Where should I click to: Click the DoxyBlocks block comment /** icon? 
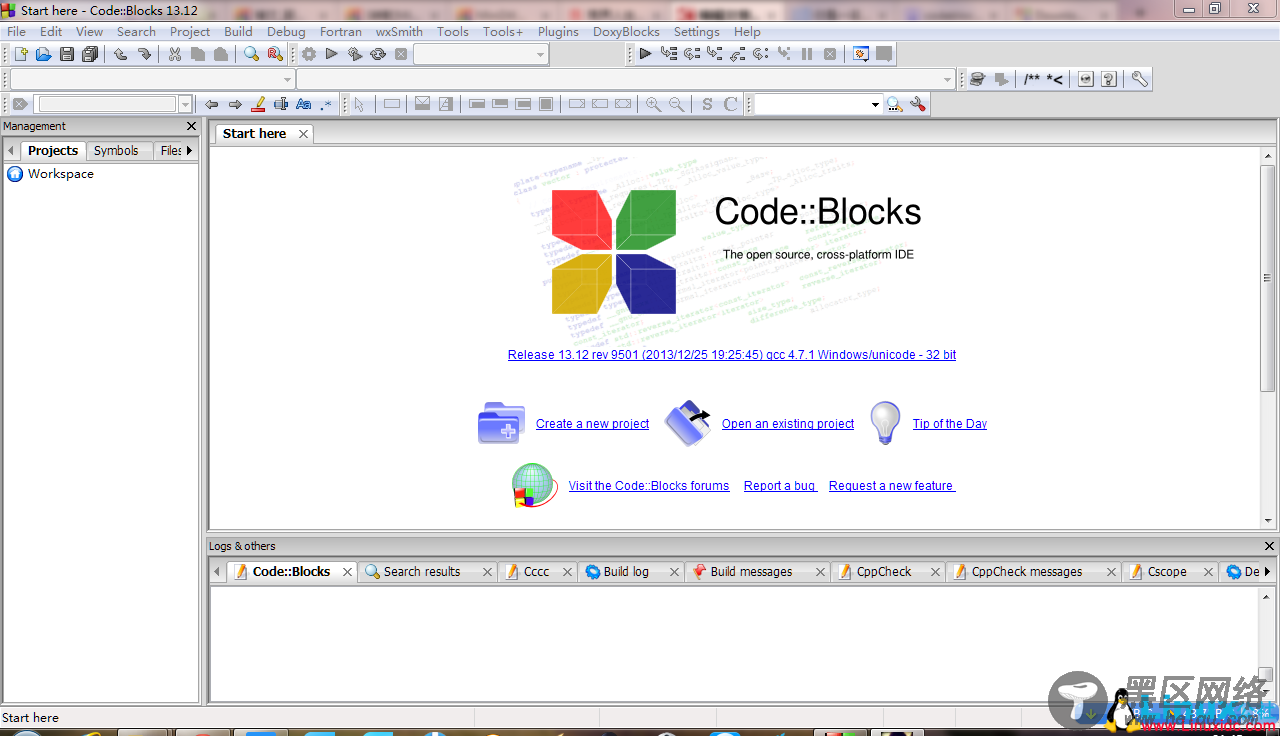pos(1032,79)
